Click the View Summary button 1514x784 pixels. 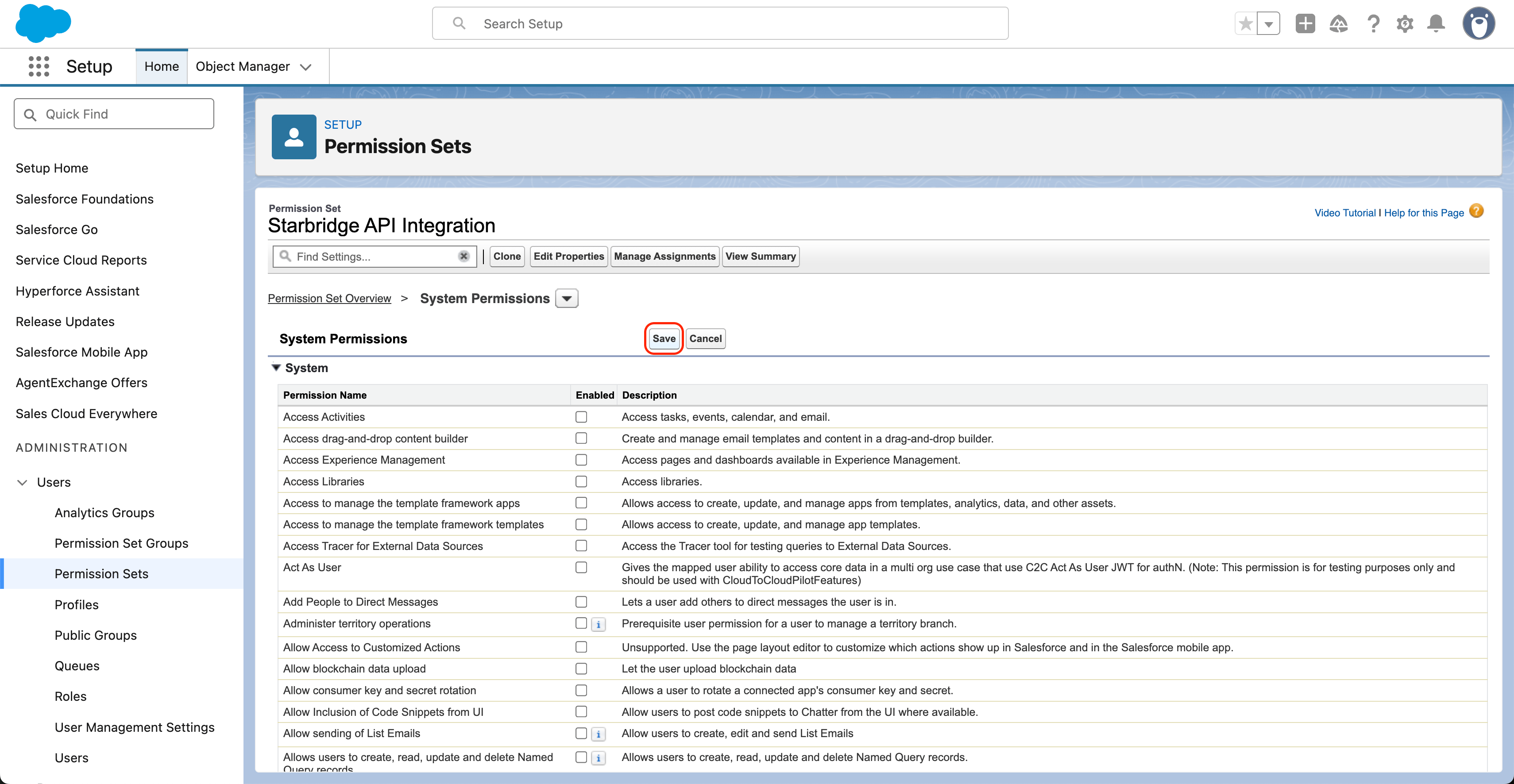(761, 257)
